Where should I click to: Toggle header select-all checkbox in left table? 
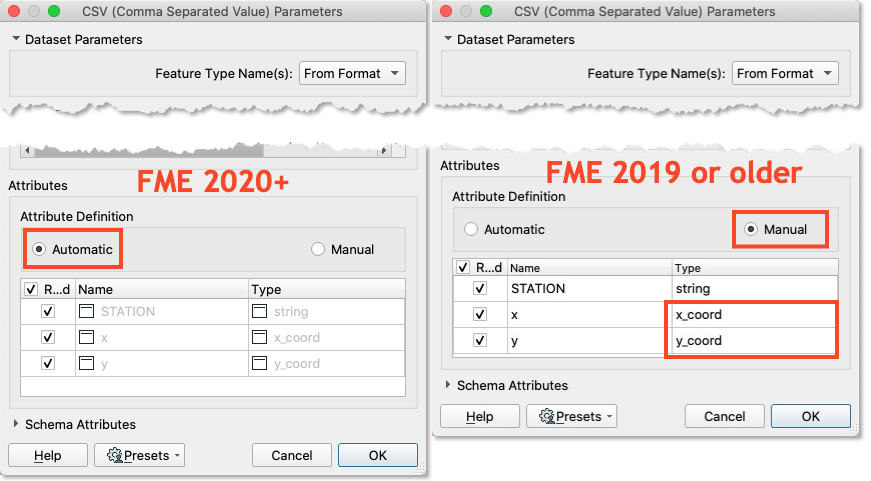(29, 289)
